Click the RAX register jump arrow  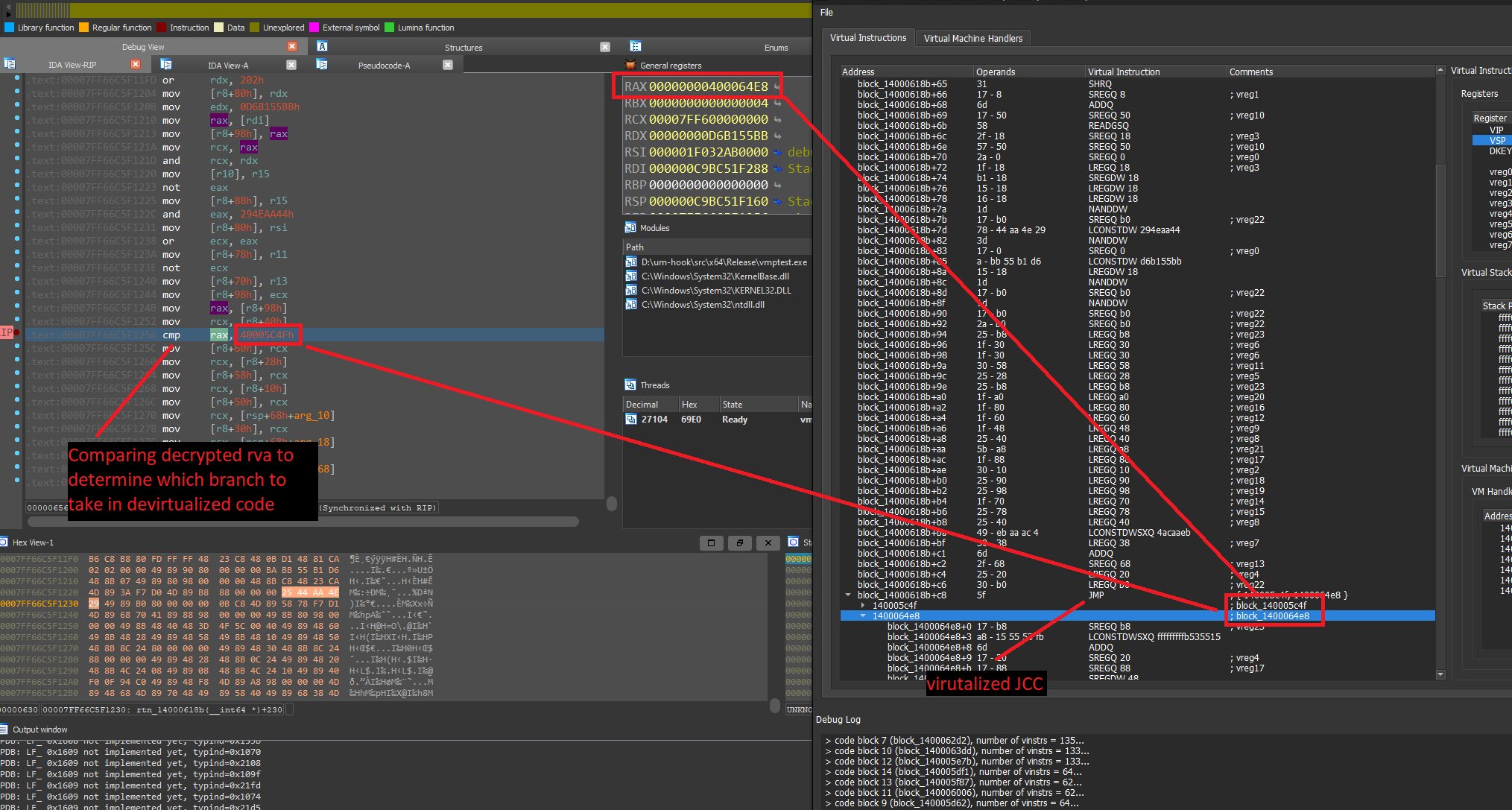777,86
